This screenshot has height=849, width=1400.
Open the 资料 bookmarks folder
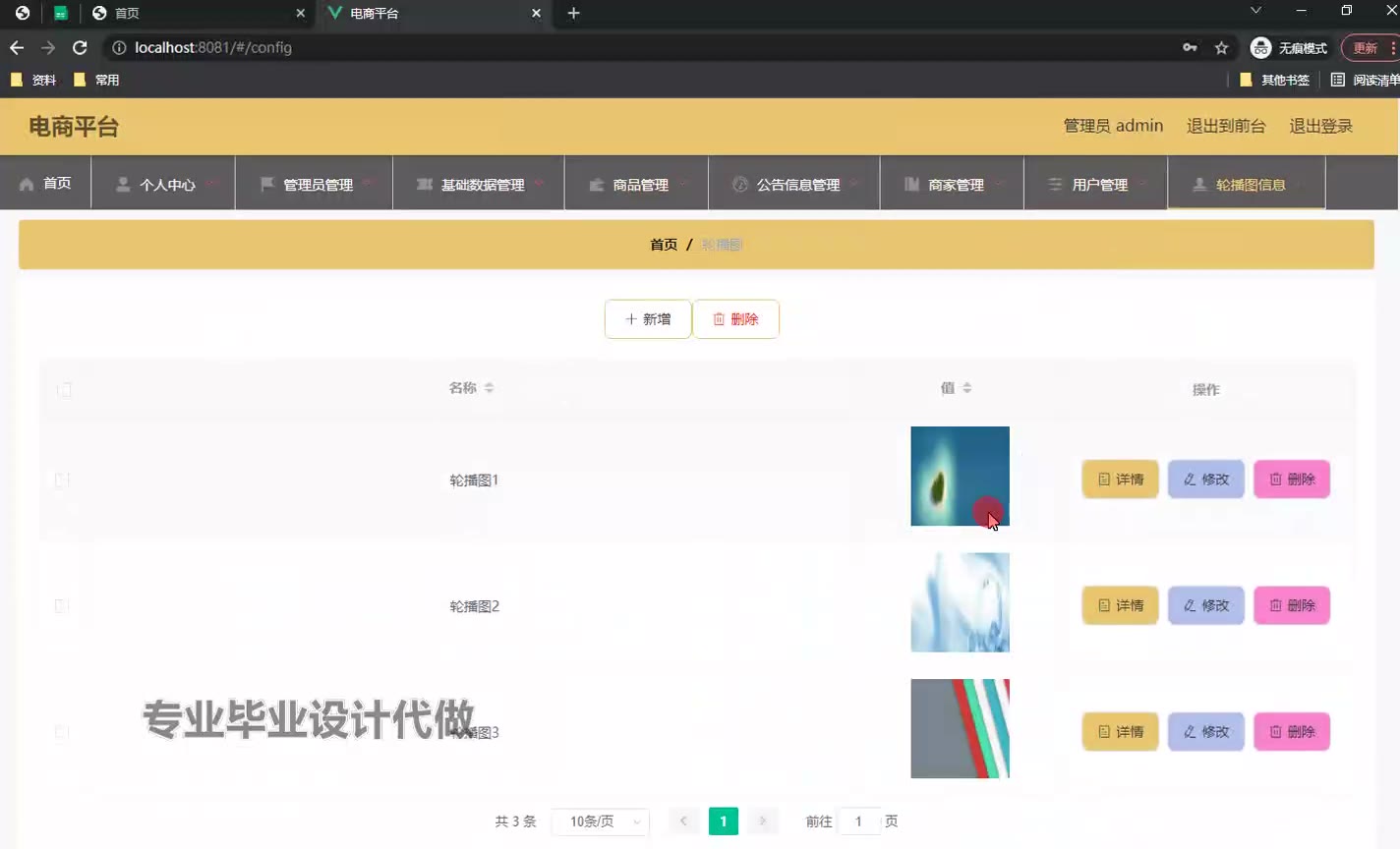tap(33, 80)
